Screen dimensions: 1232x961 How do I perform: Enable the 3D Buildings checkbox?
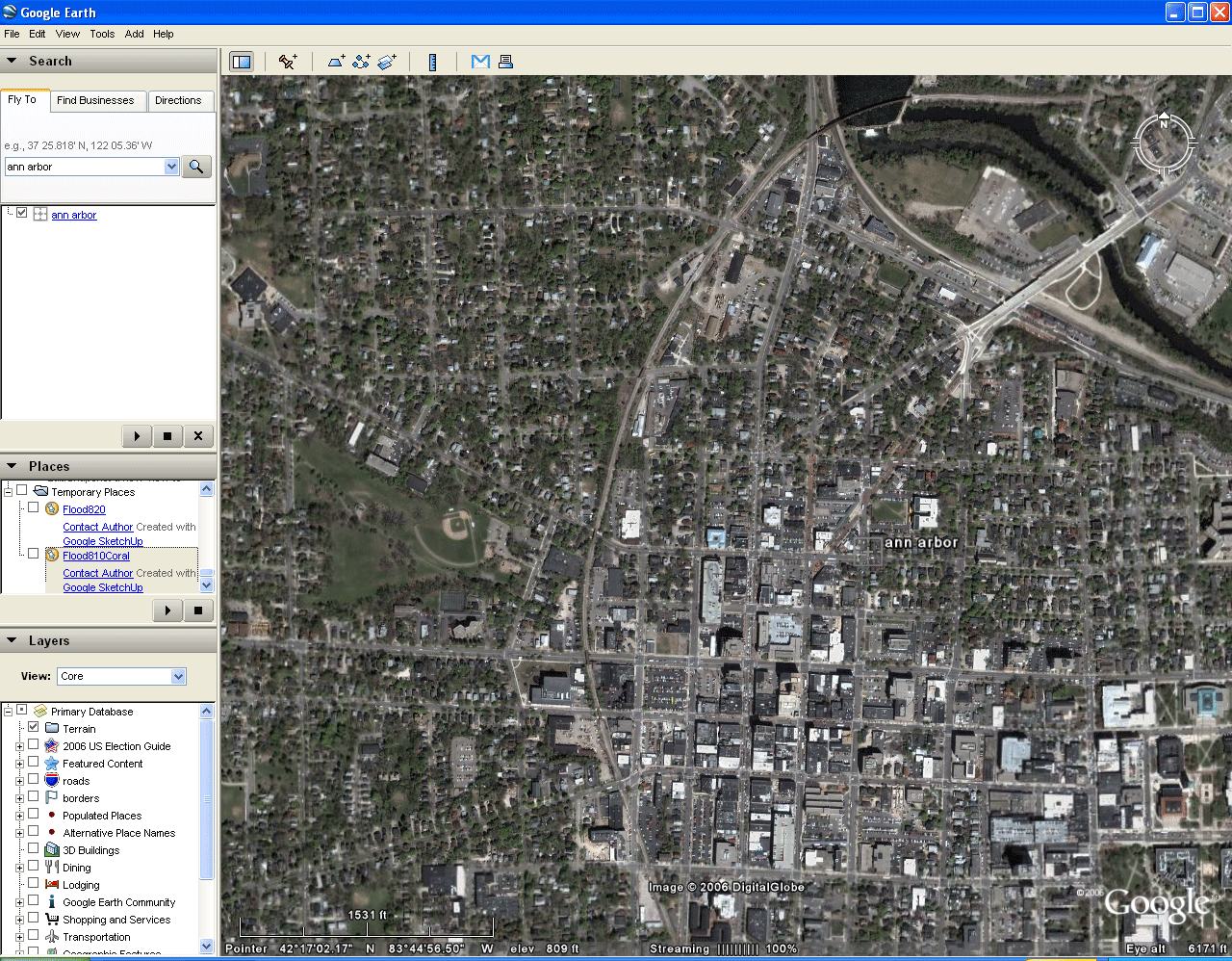point(33,848)
